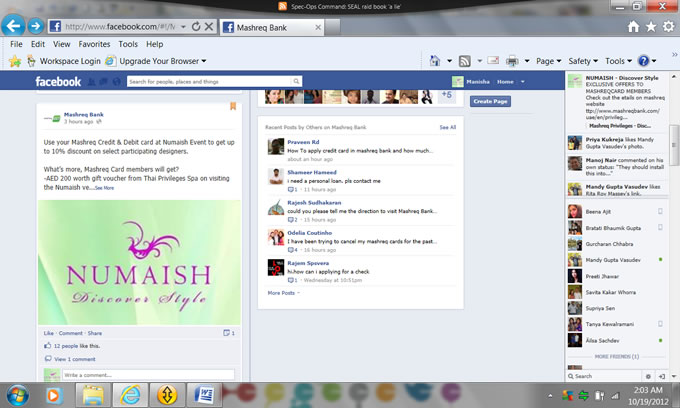Image resolution: width=680 pixels, height=408 pixels.
Task: Click the Add to Favorites bar star icon
Action: pos(15,61)
